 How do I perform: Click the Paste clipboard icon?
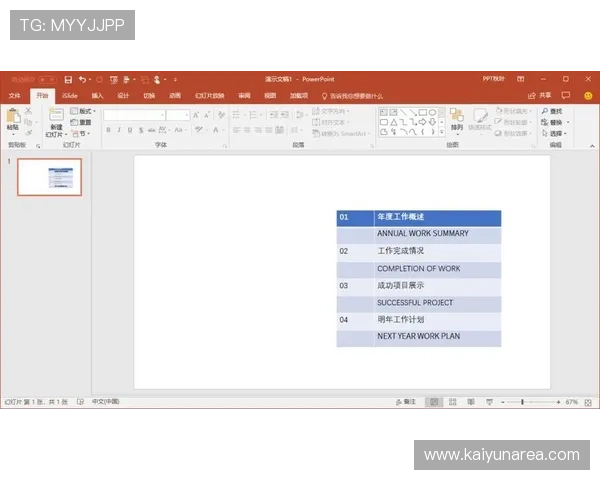pyautogui.click(x=13, y=116)
